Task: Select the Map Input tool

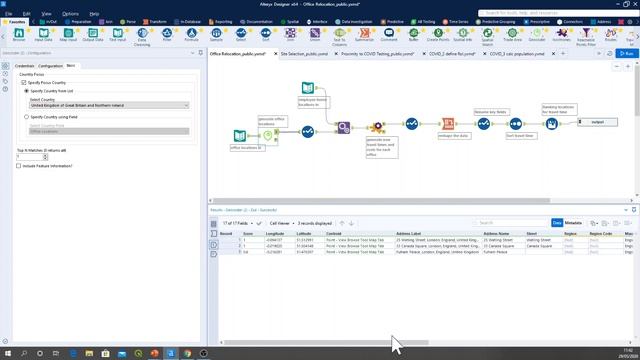Action: (68, 34)
